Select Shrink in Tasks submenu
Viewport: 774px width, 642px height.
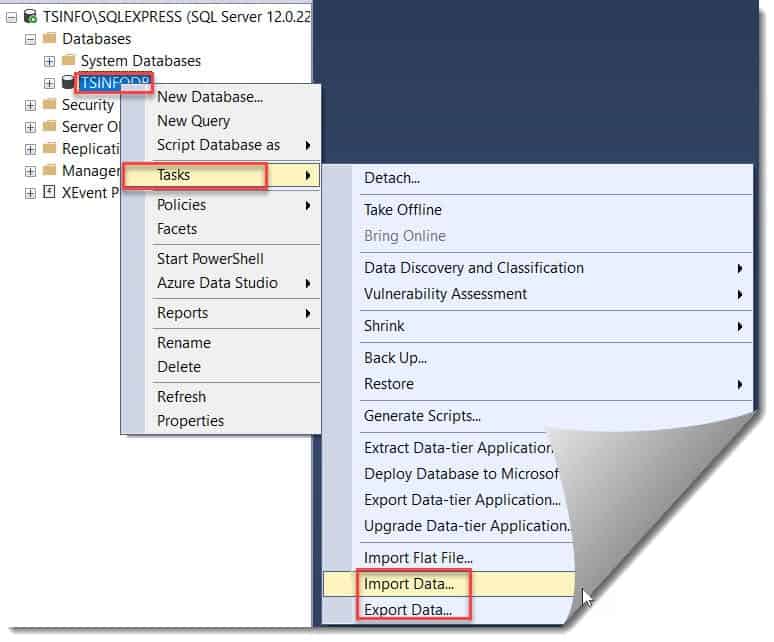click(384, 326)
